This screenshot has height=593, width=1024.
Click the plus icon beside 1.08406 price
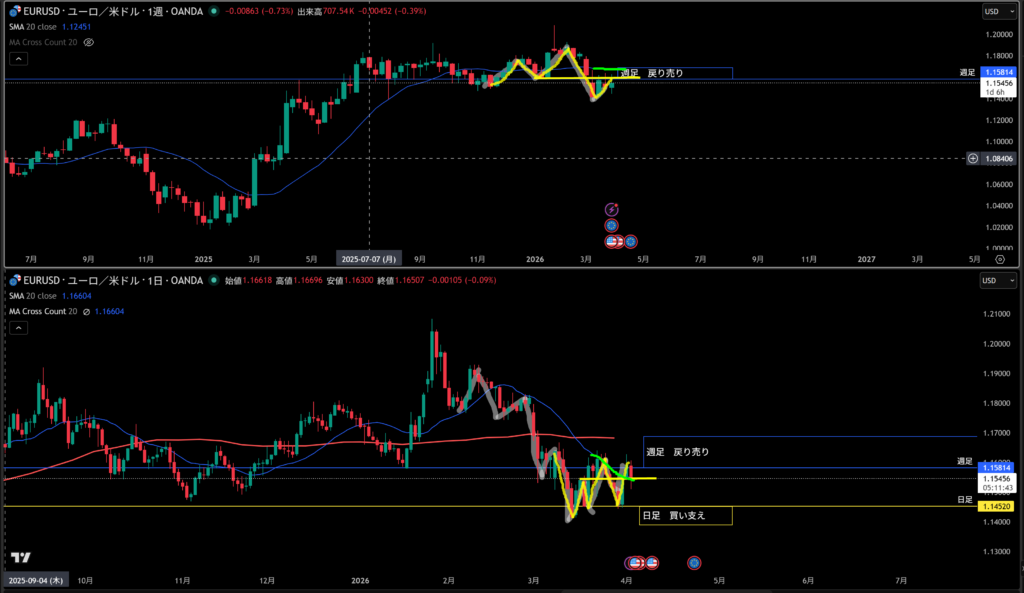click(973, 158)
